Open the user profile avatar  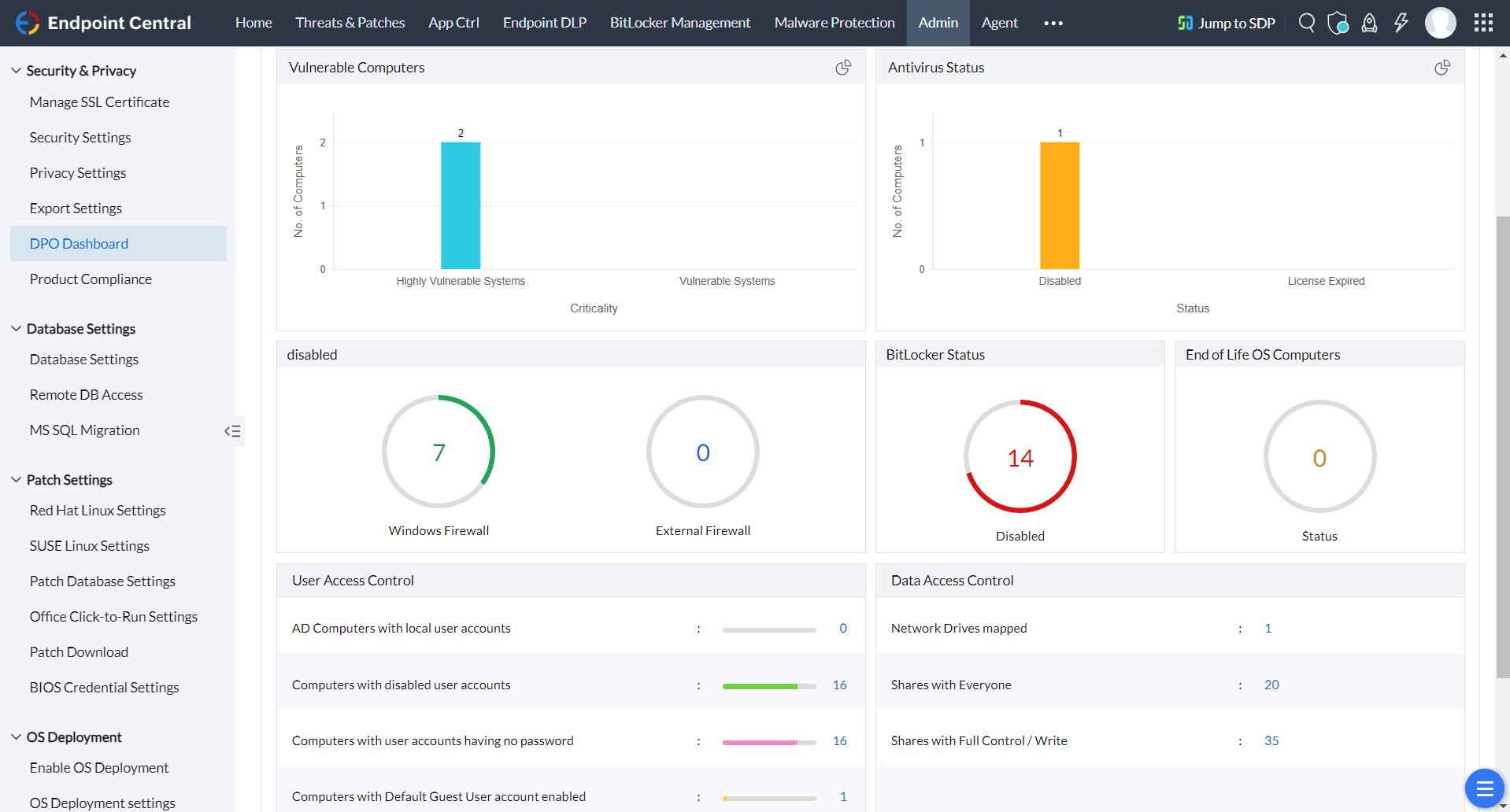[x=1440, y=23]
